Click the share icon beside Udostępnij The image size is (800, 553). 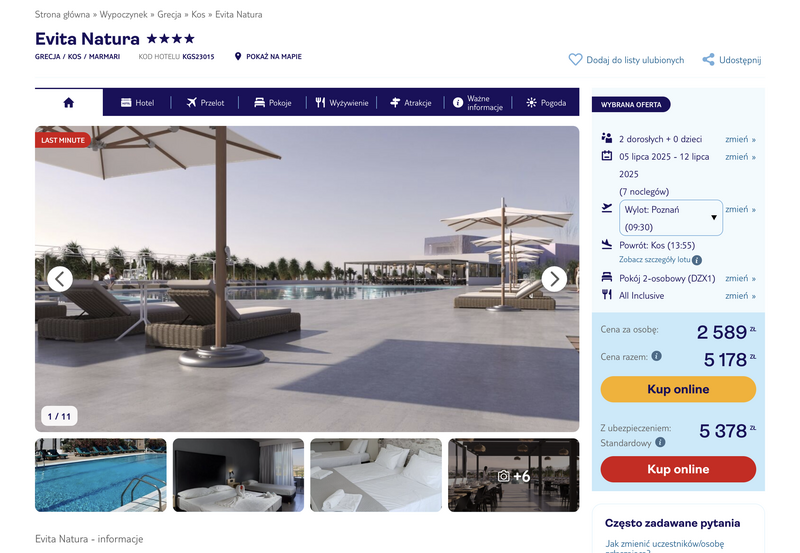click(708, 60)
